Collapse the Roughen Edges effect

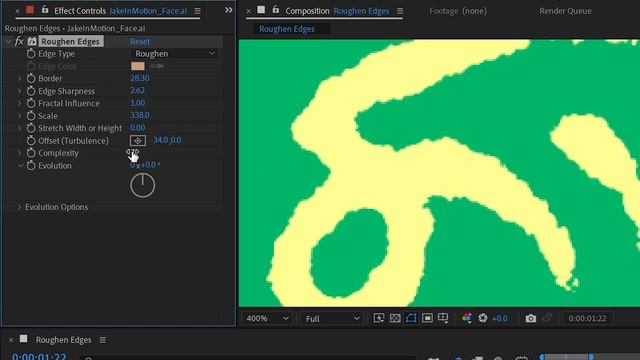pos(8,41)
